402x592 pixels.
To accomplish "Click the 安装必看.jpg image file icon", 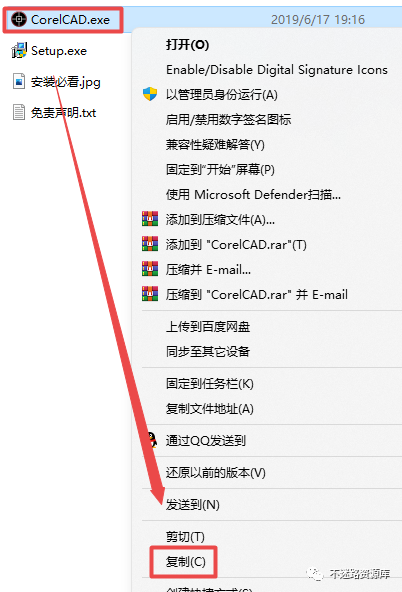I will [19, 81].
